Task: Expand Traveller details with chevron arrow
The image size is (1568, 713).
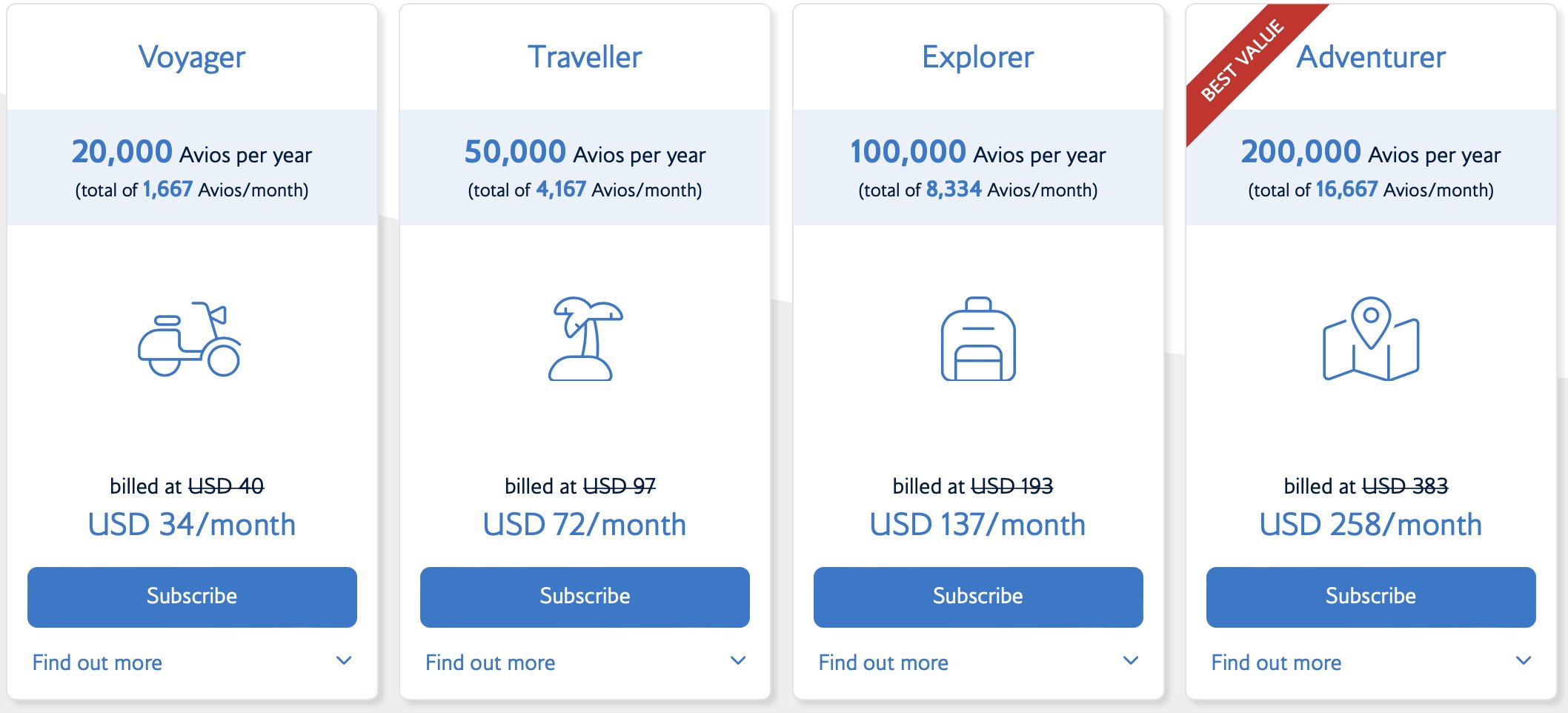Action: point(738,660)
